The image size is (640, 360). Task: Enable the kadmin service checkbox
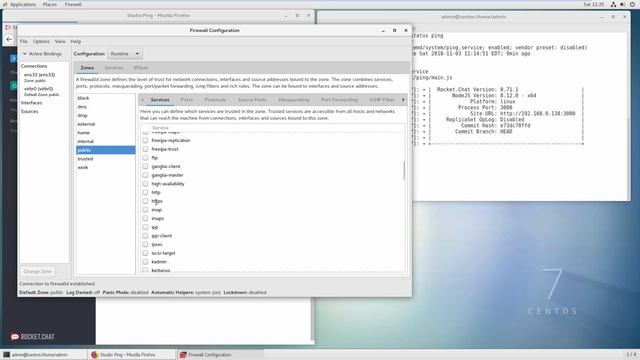tap(145, 262)
